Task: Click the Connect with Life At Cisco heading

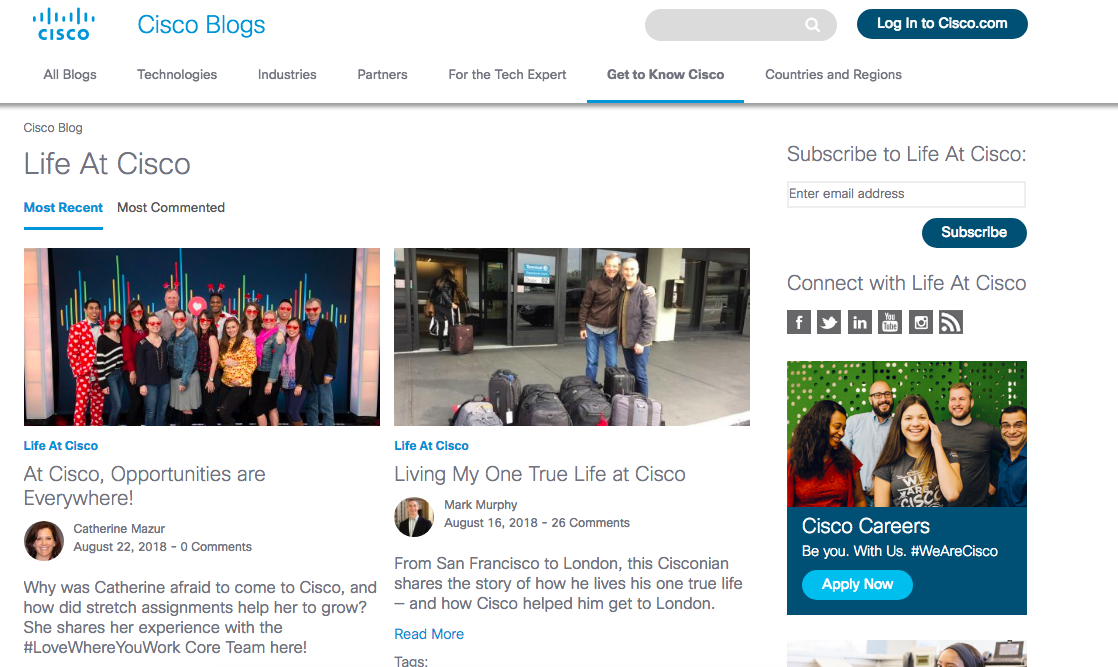Action: [906, 283]
